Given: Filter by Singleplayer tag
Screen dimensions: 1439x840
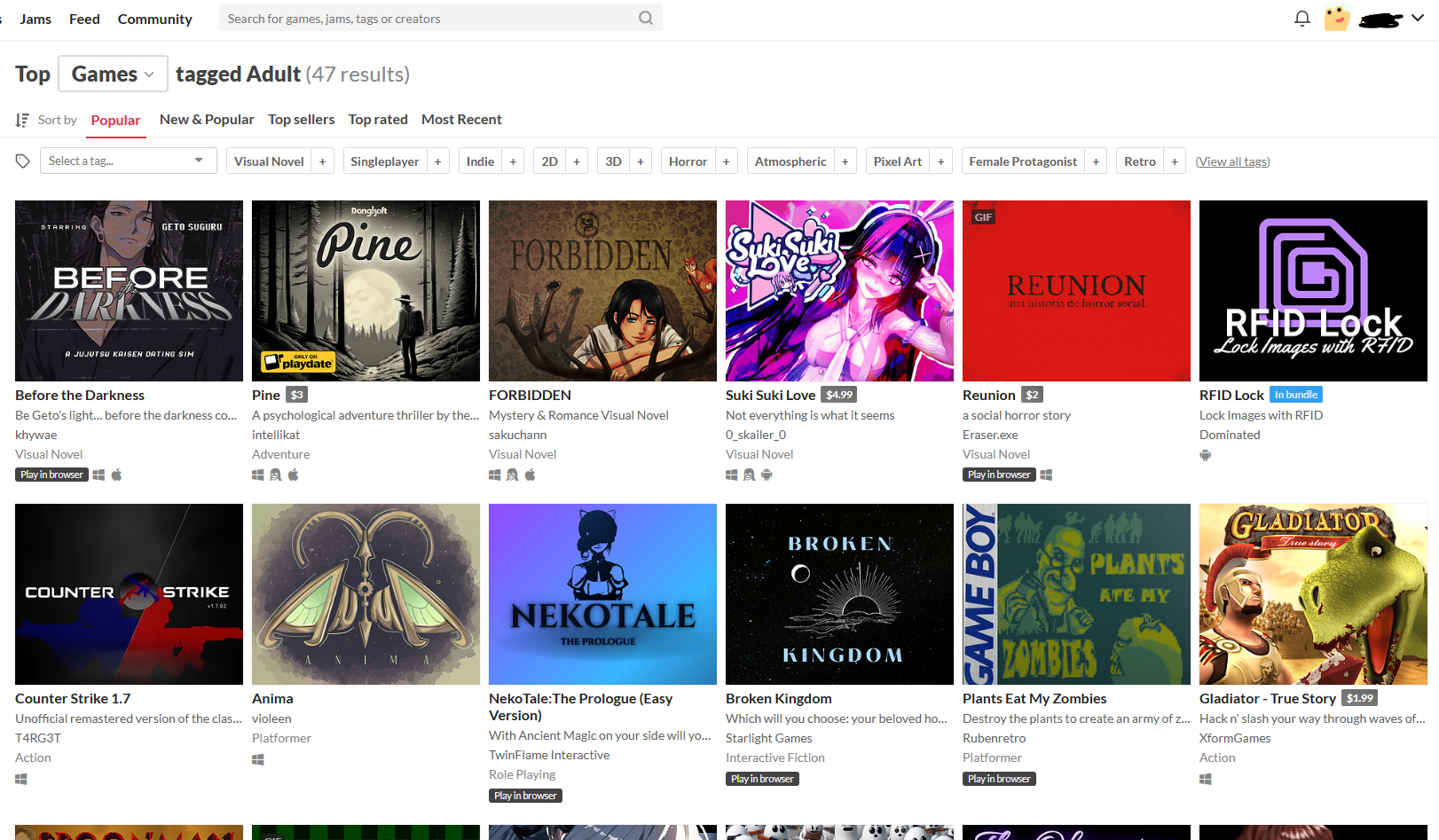Looking at the screenshot, I should 385,161.
